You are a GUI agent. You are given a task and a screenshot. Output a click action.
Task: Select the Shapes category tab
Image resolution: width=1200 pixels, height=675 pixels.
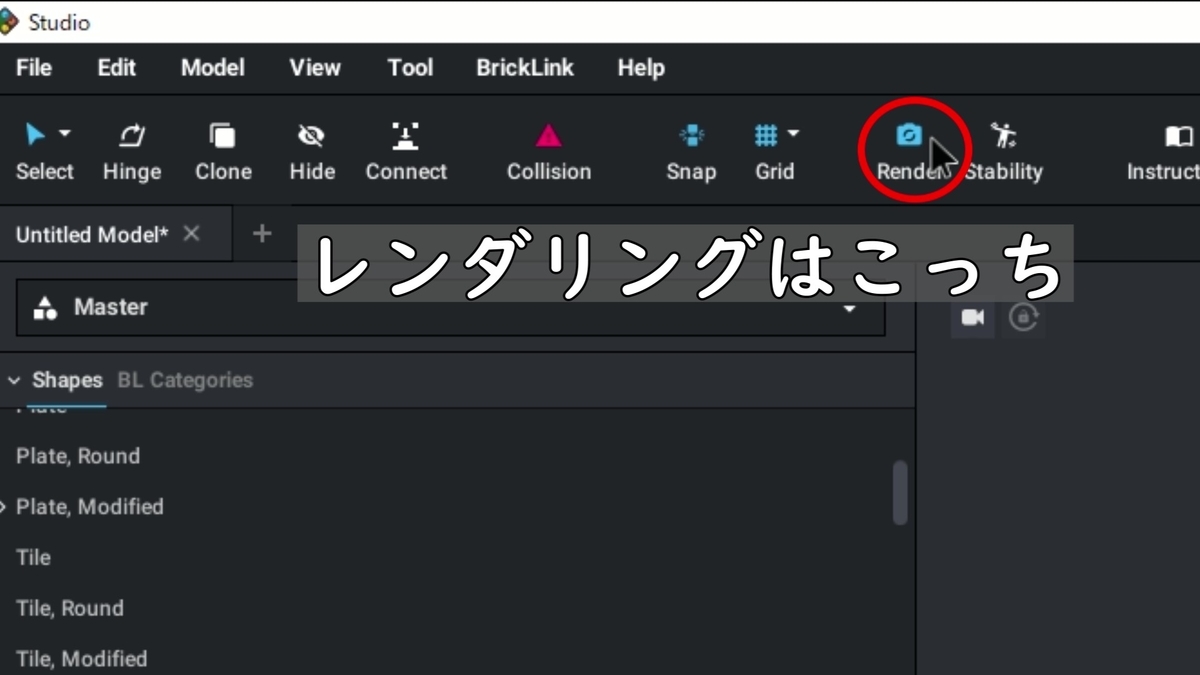pyautogui.click(x=67, y=380)
